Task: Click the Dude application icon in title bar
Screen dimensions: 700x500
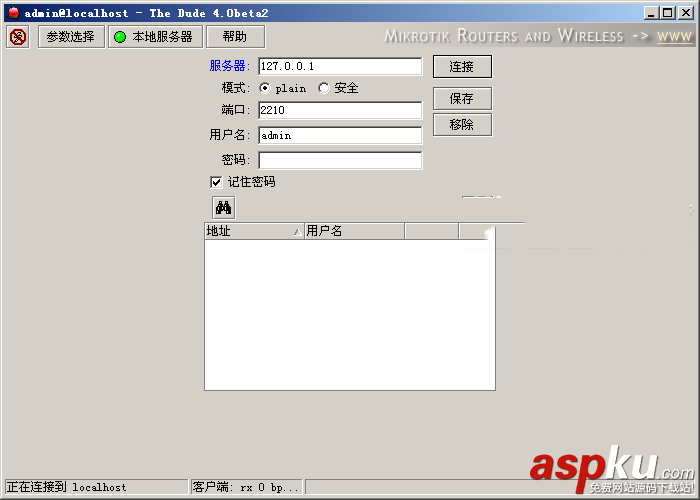Action: coord(13,13)
